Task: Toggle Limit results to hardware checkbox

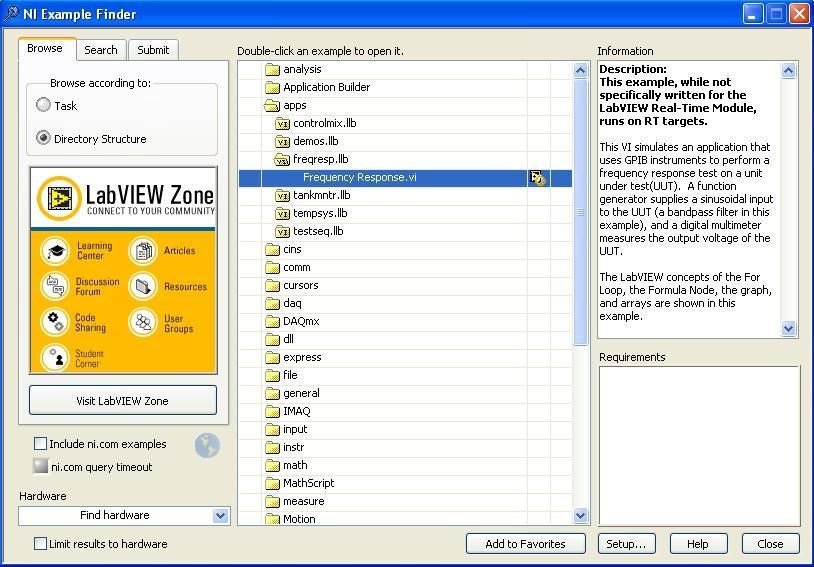Action: [40, 544]
